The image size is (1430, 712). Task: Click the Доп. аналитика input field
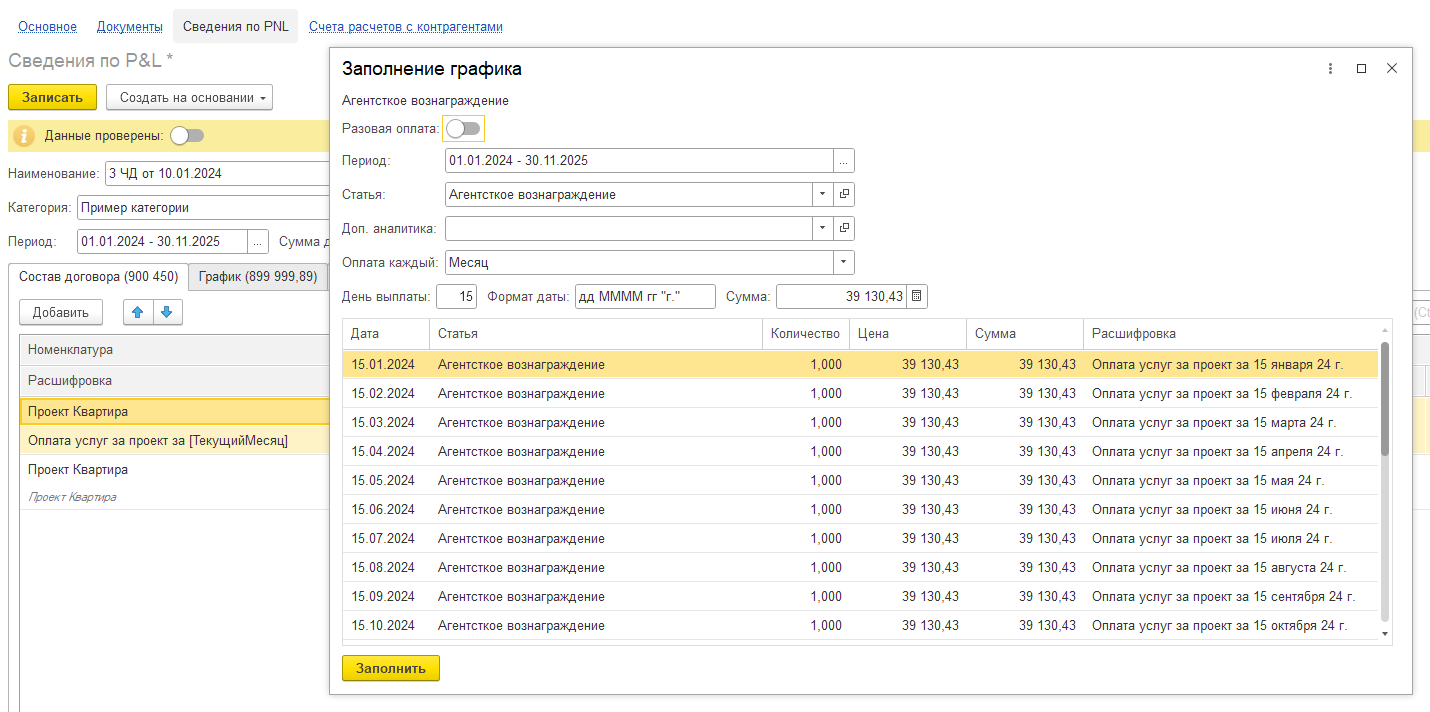tap(628, 229)
